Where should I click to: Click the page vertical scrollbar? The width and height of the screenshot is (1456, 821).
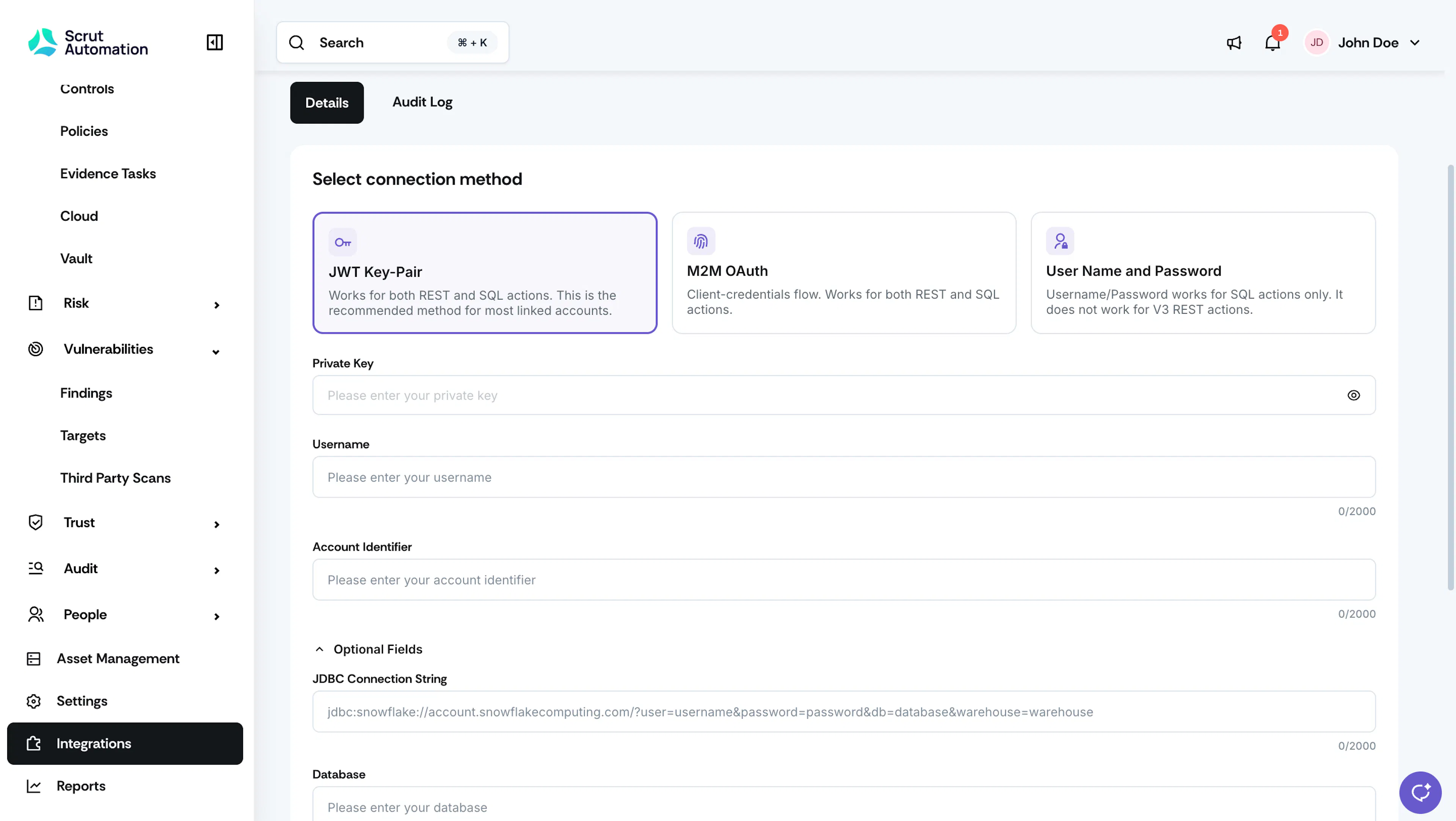point(1450,378)
